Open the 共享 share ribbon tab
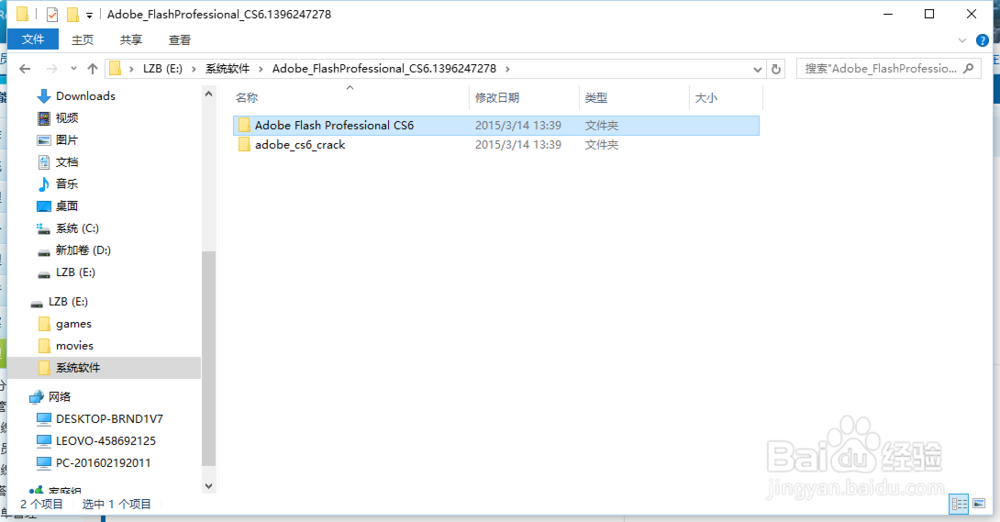The width and height of the screenshot is (1000, 522). pyautogui.click(x=131, y=40)
